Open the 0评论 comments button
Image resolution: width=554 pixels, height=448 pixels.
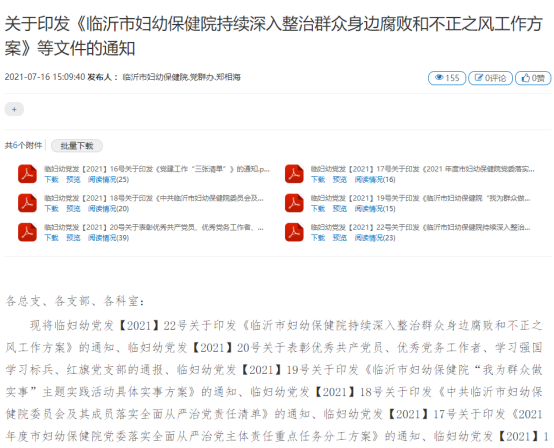coord(490,78)
